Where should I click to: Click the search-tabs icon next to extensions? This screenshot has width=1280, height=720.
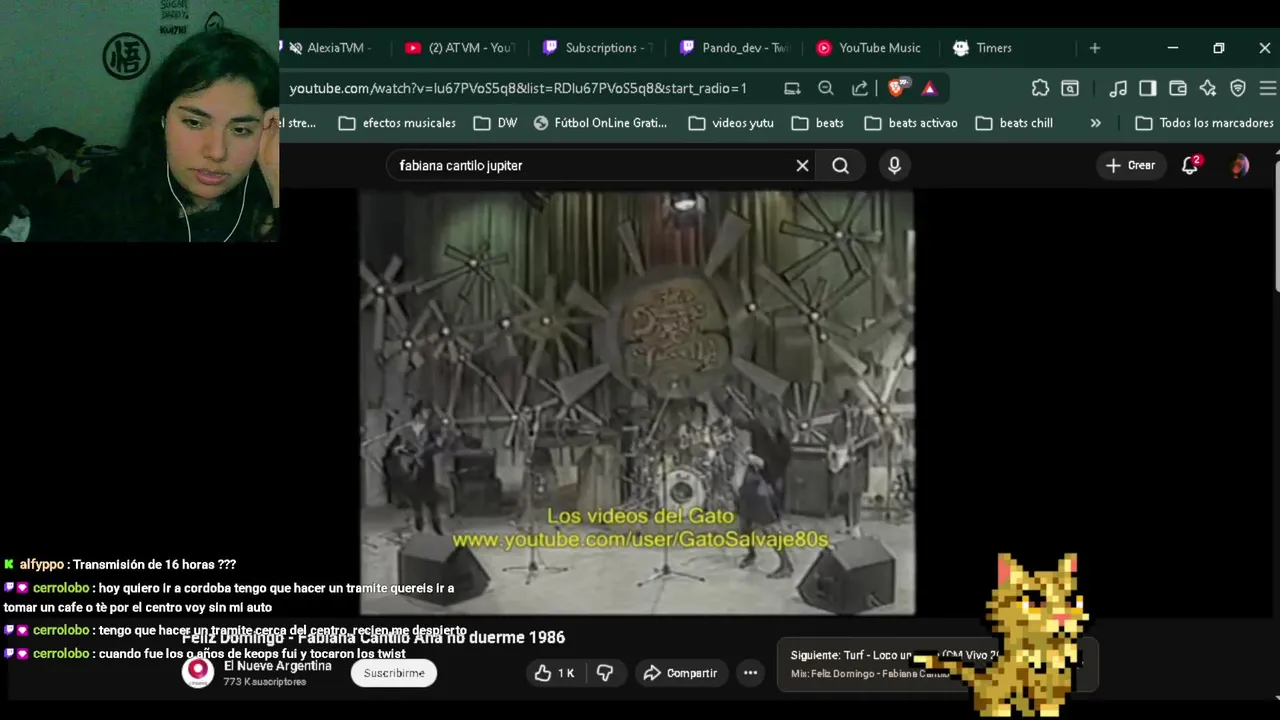1070,88
